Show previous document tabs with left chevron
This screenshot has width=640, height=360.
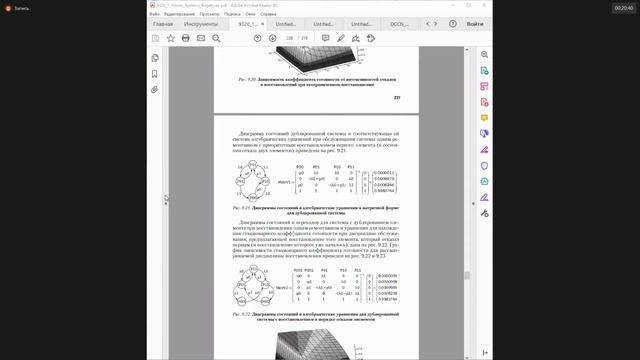[428, 24]
